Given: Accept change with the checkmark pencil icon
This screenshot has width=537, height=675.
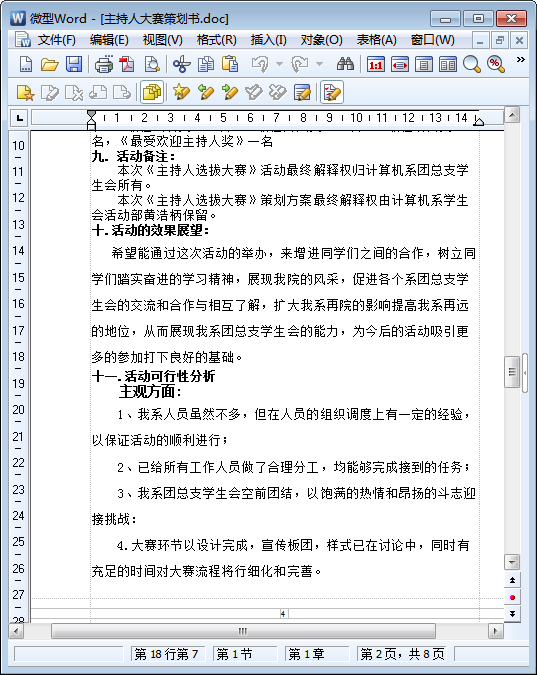Looking at the screenshot, I should tap(254, 92).
